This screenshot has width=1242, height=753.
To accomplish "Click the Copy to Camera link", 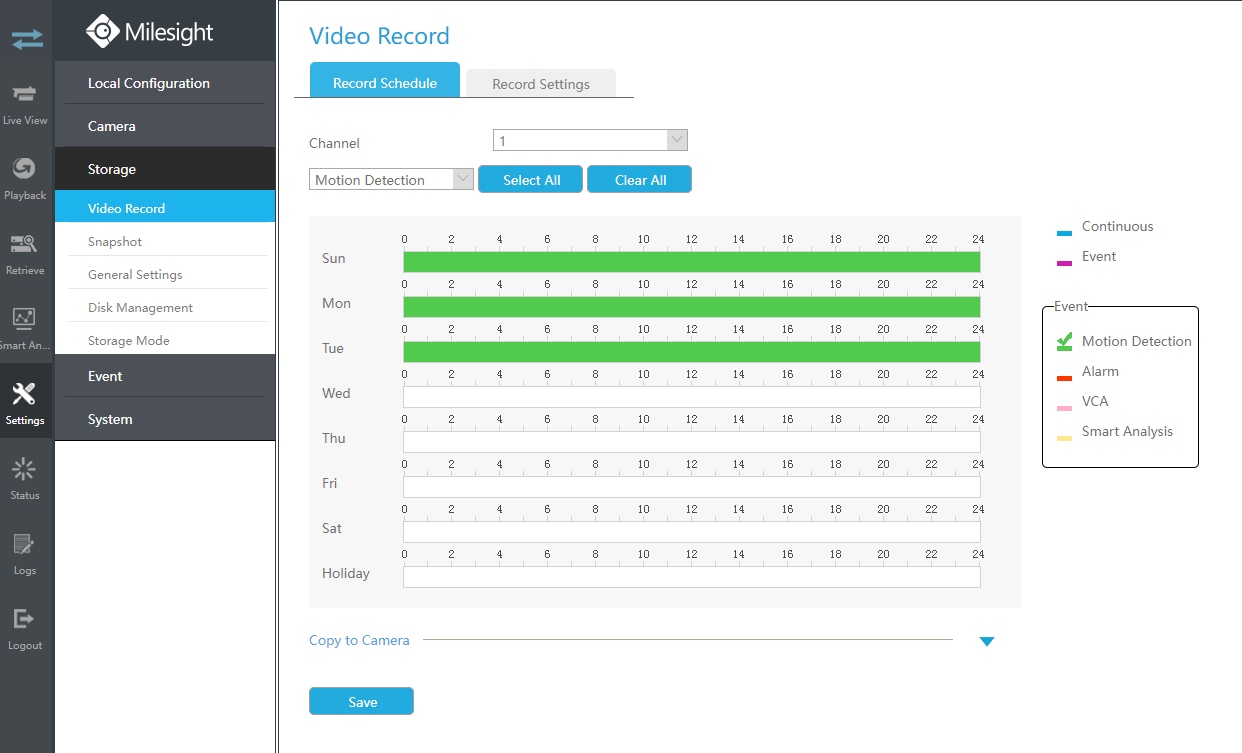I will coord(359,640).
